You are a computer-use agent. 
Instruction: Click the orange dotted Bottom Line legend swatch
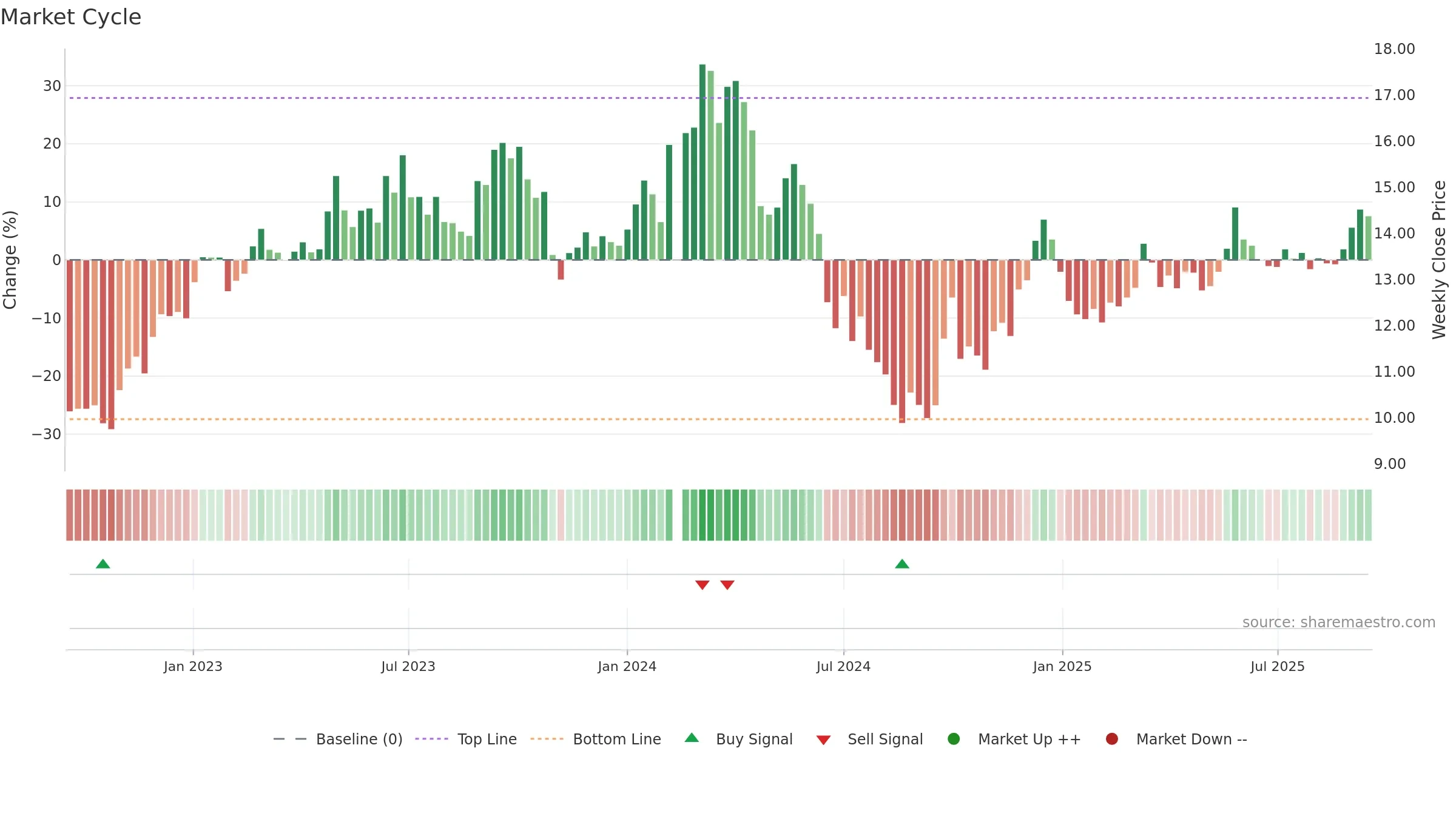point(547,739)
